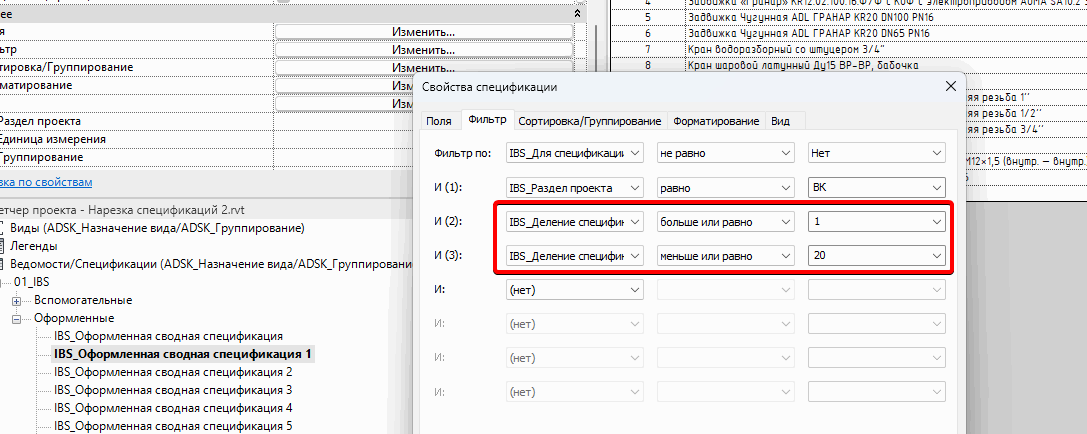The image size is (1087, 434).
Task: Select IBS_Оформленная сводная спецификация 4
Action: coord(173,408)
